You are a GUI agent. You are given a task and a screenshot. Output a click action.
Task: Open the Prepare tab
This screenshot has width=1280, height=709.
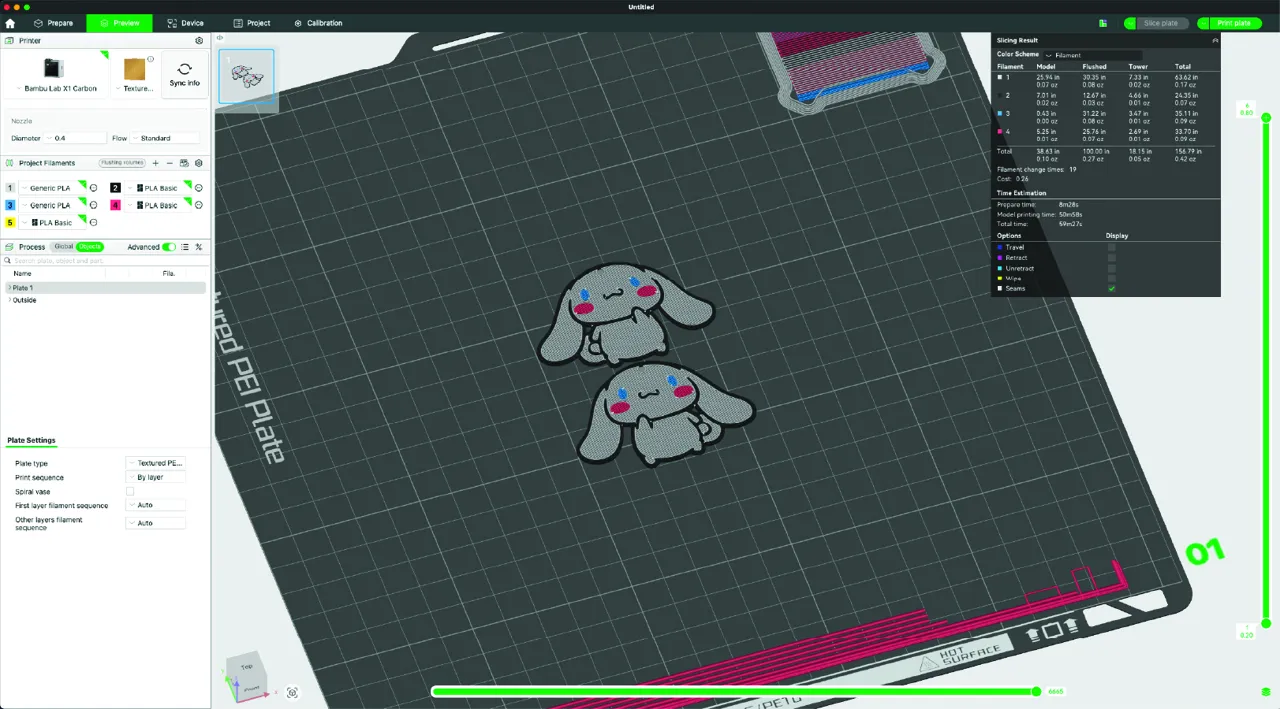[53, 23]
